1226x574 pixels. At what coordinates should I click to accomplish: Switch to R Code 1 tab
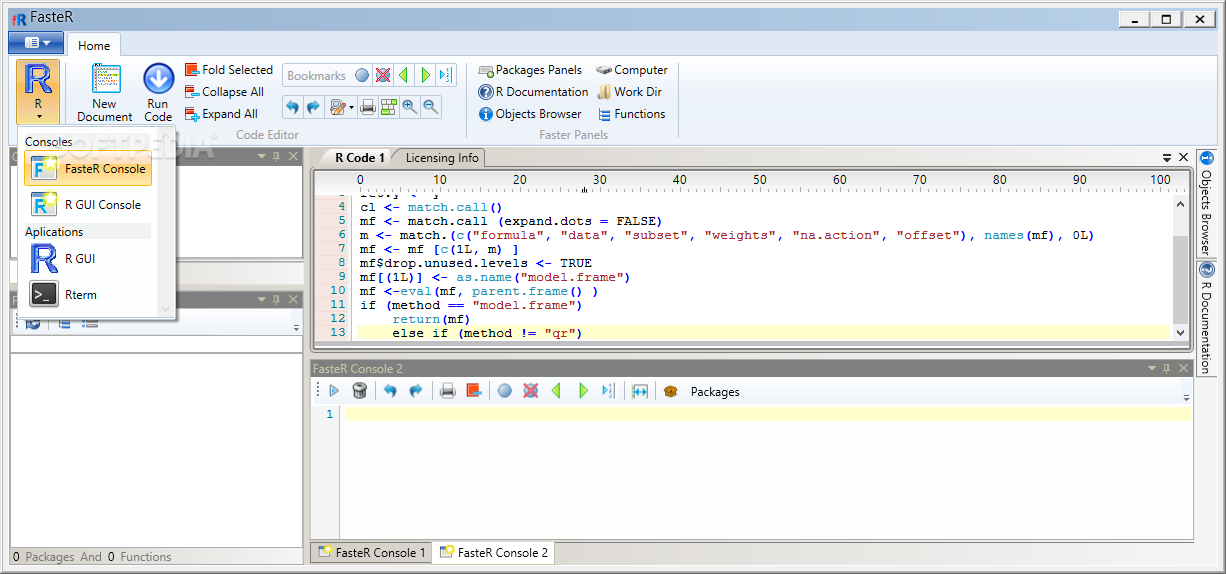click(358, 158)
